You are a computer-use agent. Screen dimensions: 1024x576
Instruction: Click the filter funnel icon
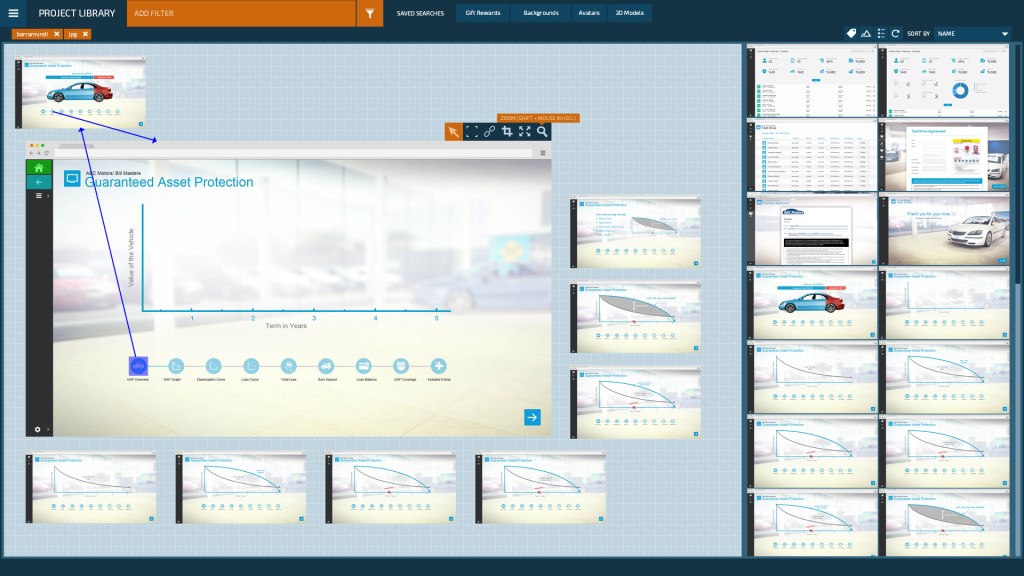(370, 13)
